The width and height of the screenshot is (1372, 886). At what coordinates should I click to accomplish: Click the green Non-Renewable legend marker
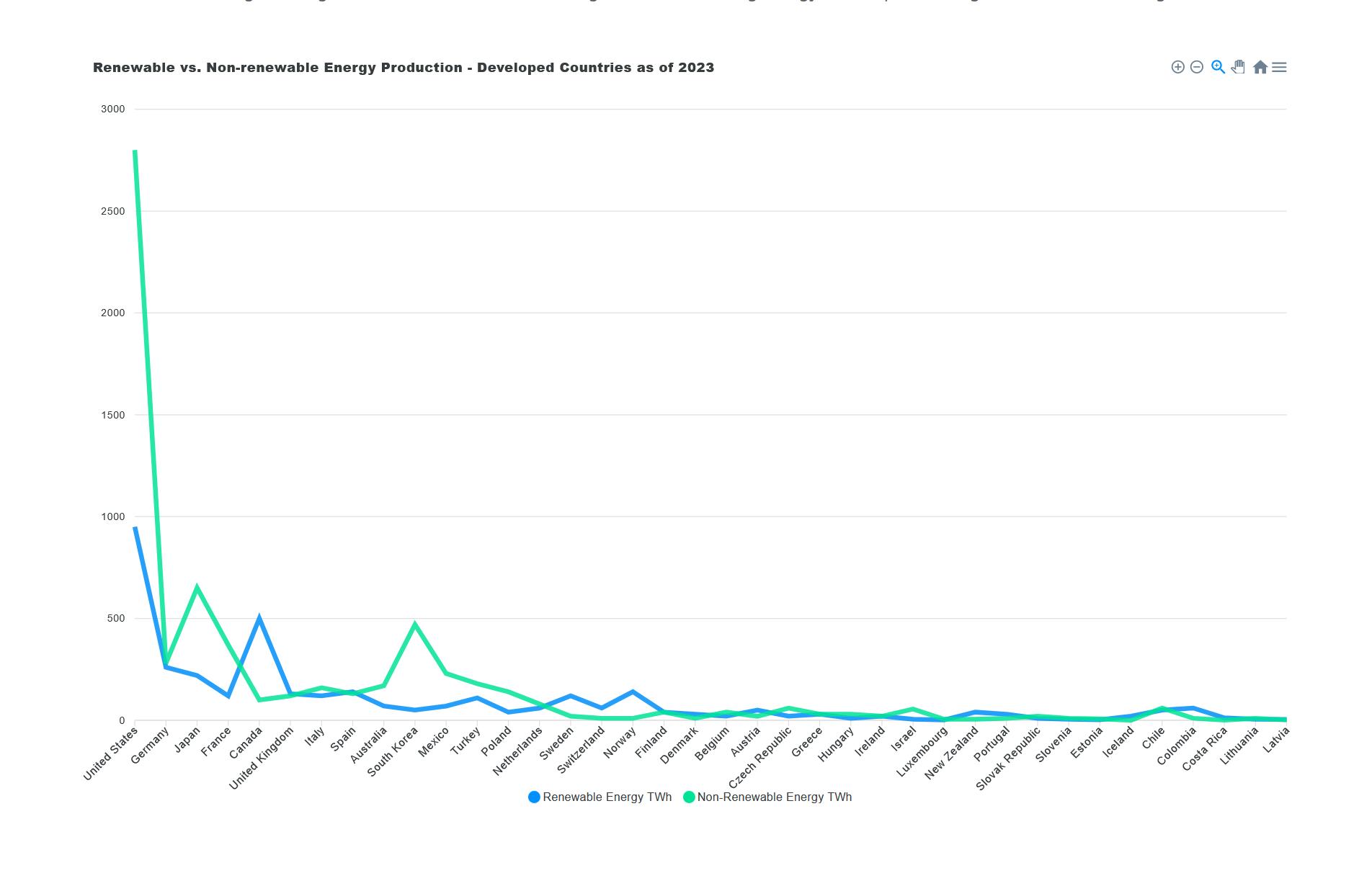(689, 797)
